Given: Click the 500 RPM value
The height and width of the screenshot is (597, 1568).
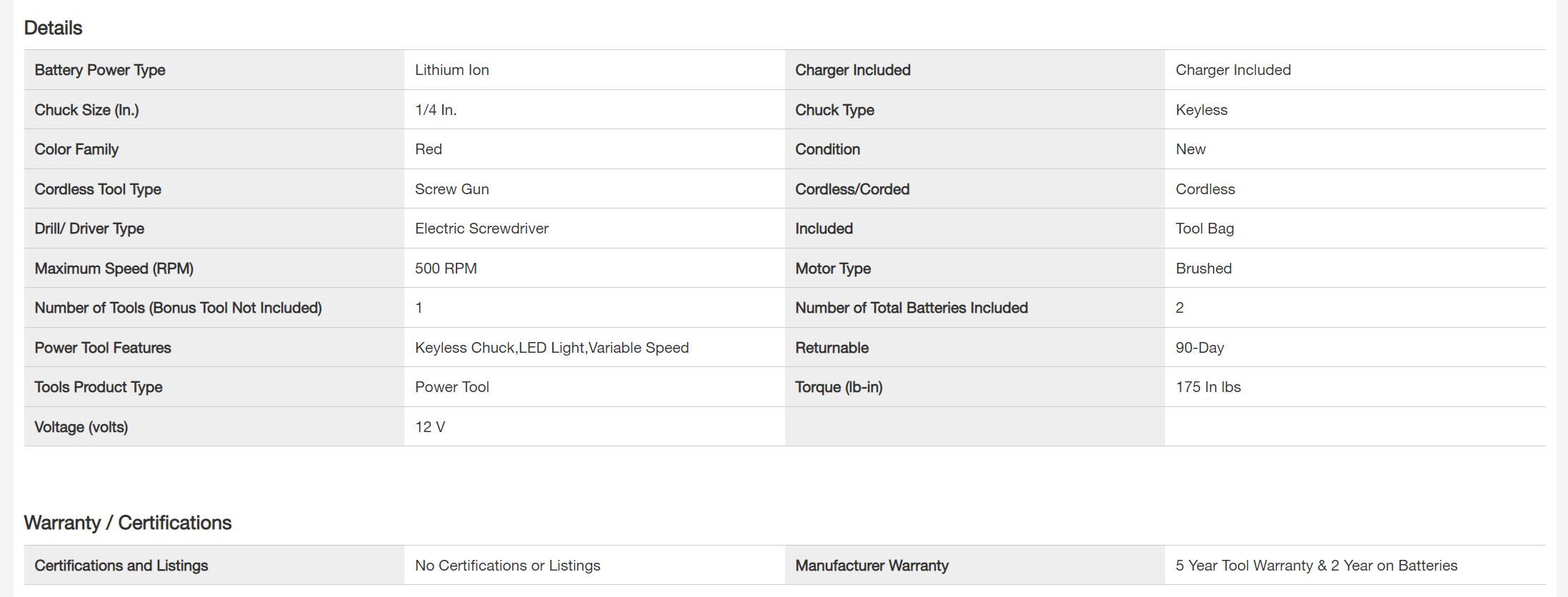Looking at the screenshot, I should tap(446, 269).
